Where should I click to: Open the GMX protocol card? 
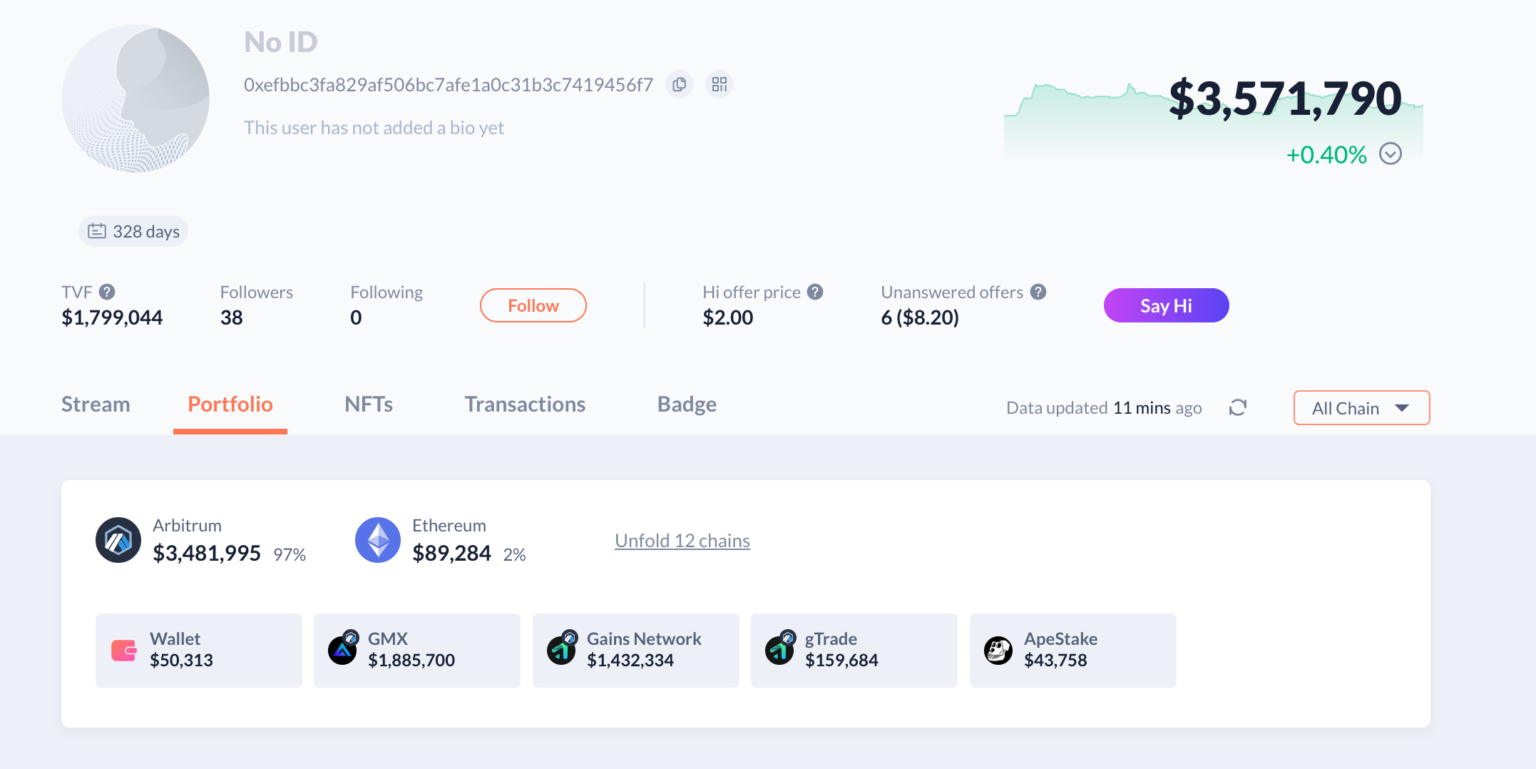417,650
